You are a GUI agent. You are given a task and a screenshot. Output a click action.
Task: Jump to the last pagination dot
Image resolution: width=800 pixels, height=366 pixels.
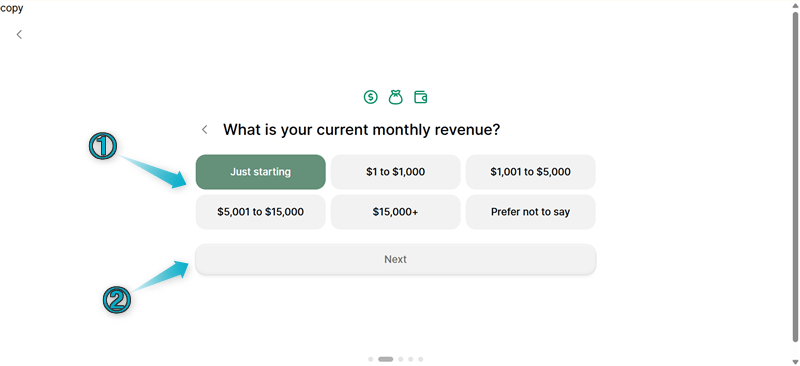coord(420,359)
